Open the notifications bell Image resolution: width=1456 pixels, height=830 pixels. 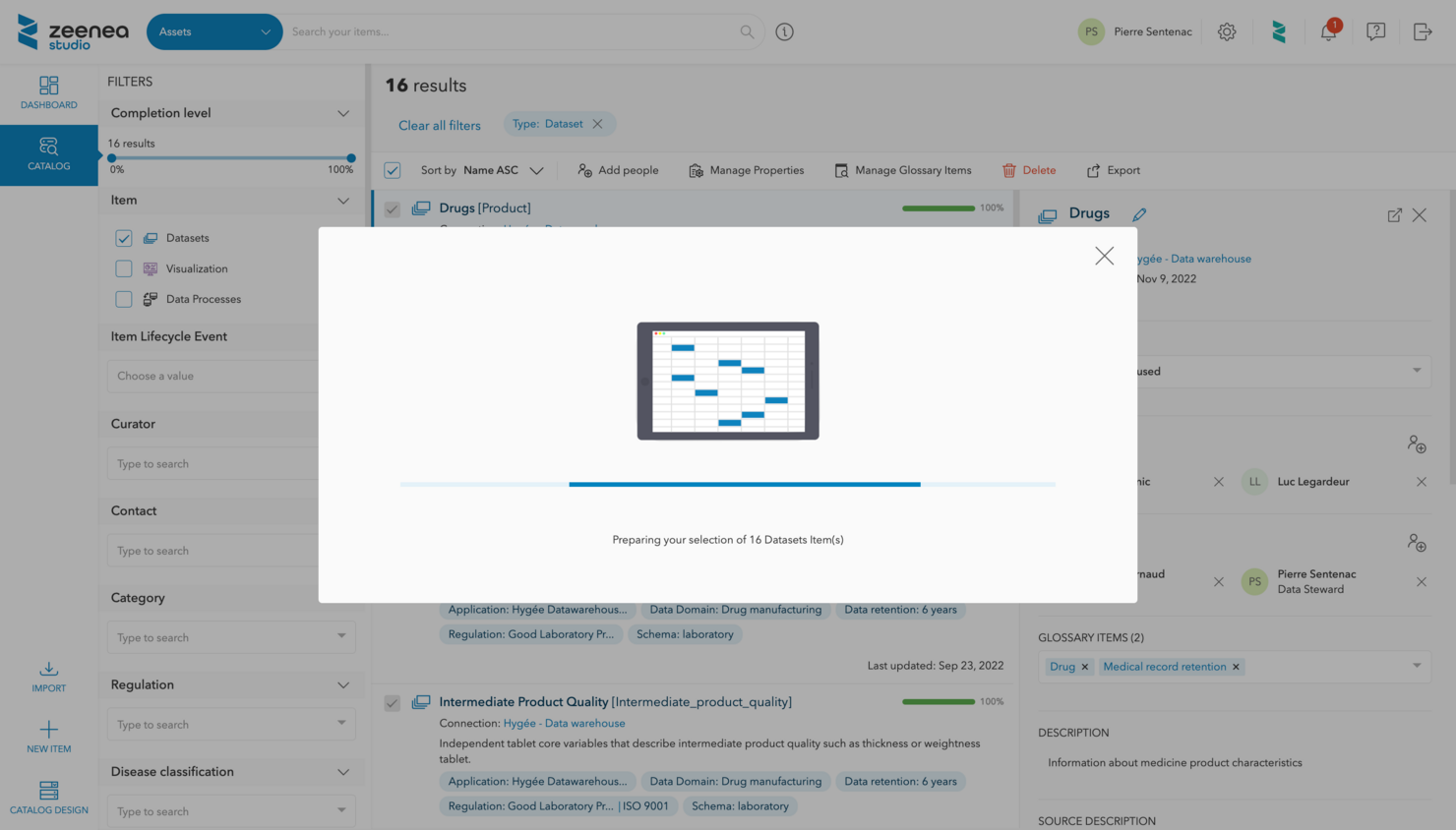(x=1328, y=31)
